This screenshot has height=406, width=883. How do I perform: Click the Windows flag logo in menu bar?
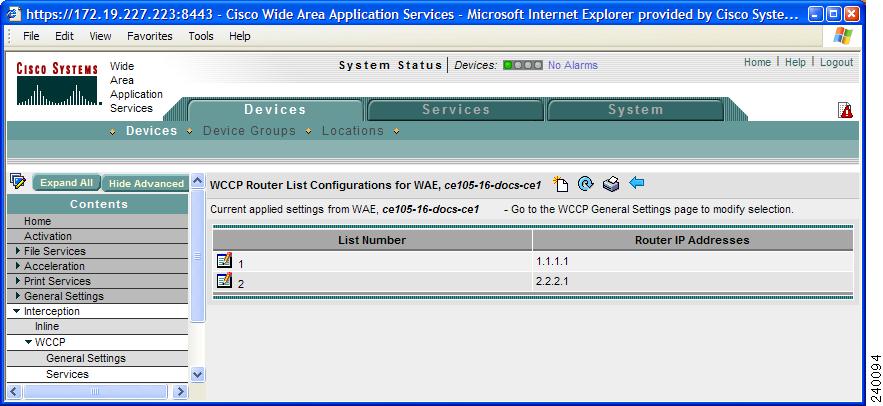point(842,36)
